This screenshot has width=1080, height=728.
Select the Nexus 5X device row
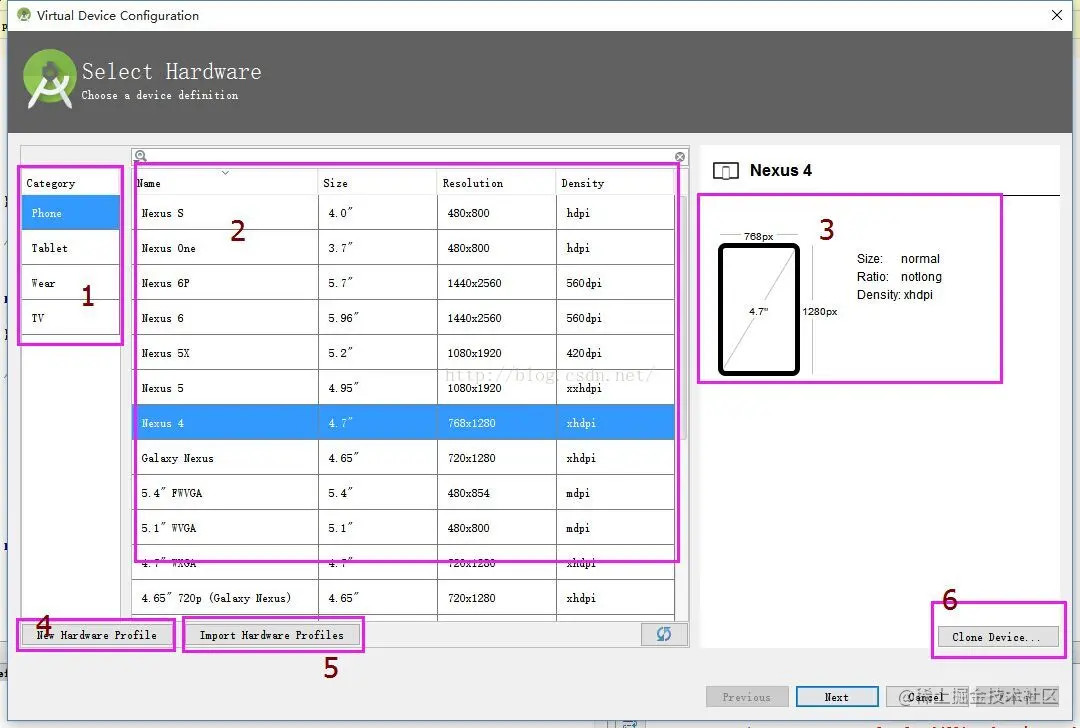click(x=403, y=353)
